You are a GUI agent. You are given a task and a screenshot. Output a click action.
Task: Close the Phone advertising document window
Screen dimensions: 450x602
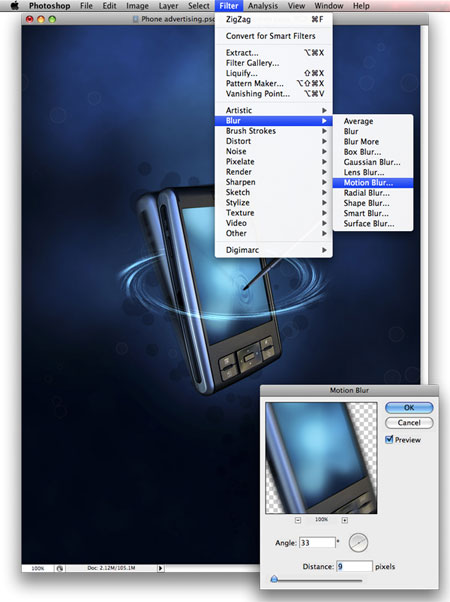pos(30,19)
